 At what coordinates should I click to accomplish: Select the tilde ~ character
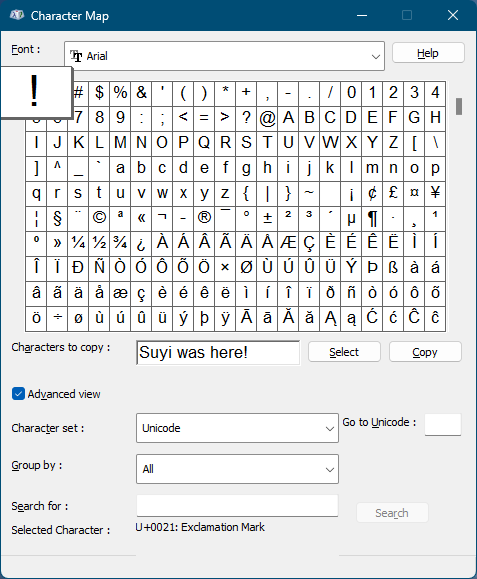coord(309,193)
